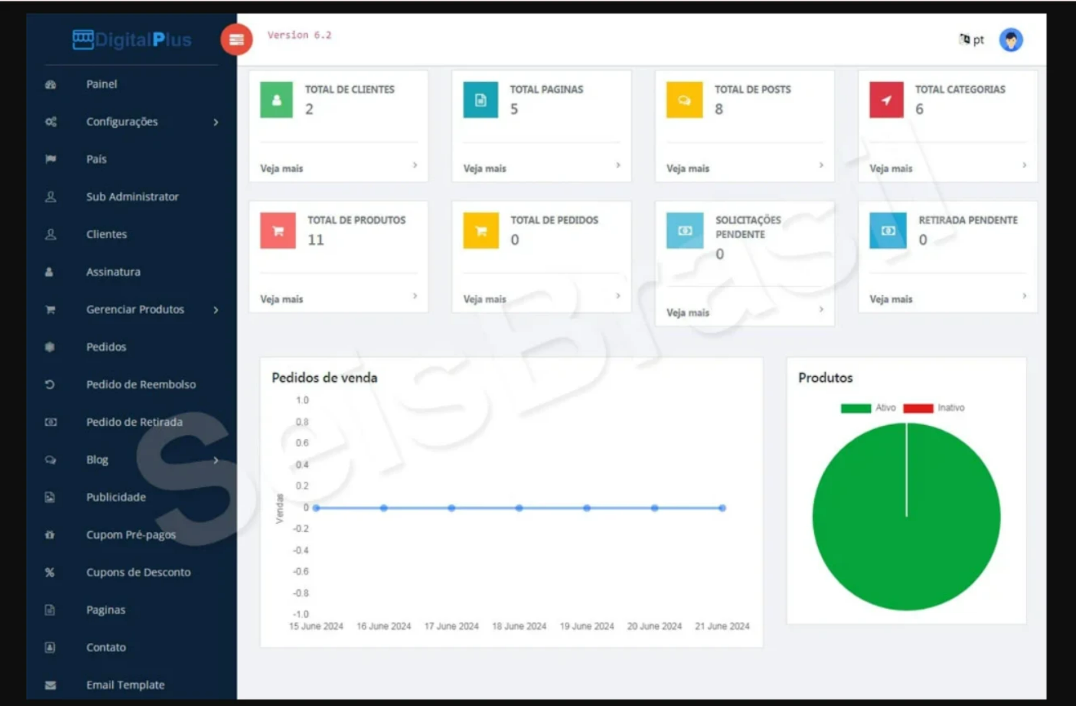The image size is (1076, 710).
Task: Open the pt language selector
Action: (x=971, y=40)
